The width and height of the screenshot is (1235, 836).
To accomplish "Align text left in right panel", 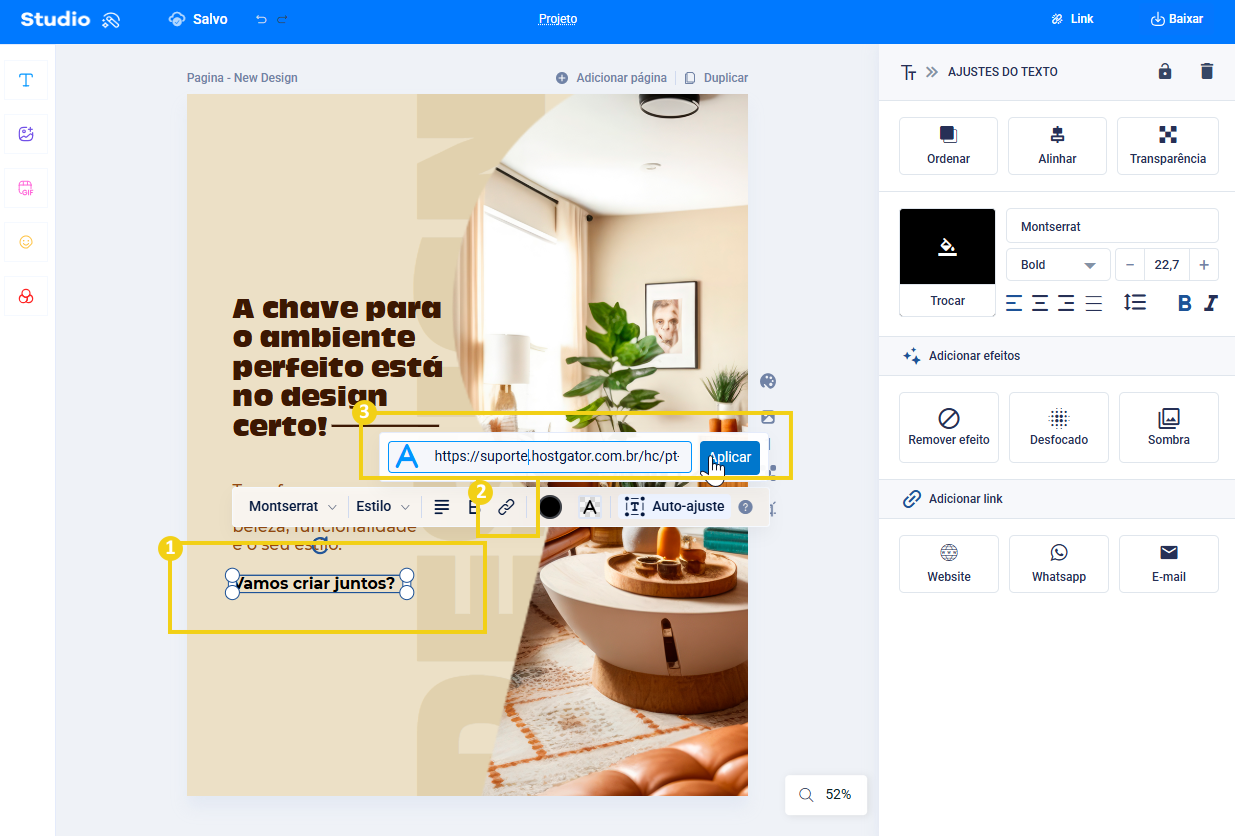I will pos(1014,303).
